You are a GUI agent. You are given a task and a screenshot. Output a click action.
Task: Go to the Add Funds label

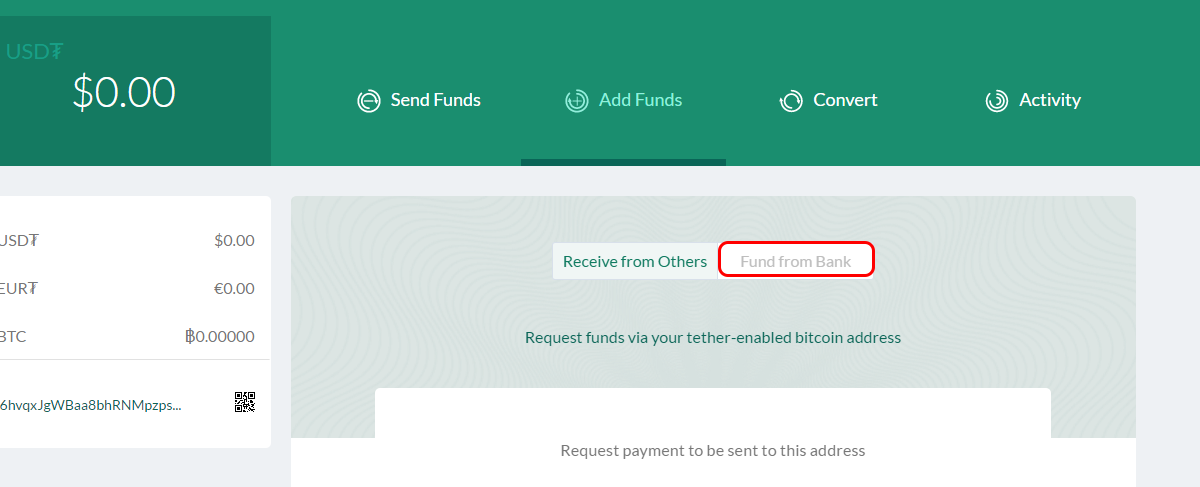coord(640,100)
